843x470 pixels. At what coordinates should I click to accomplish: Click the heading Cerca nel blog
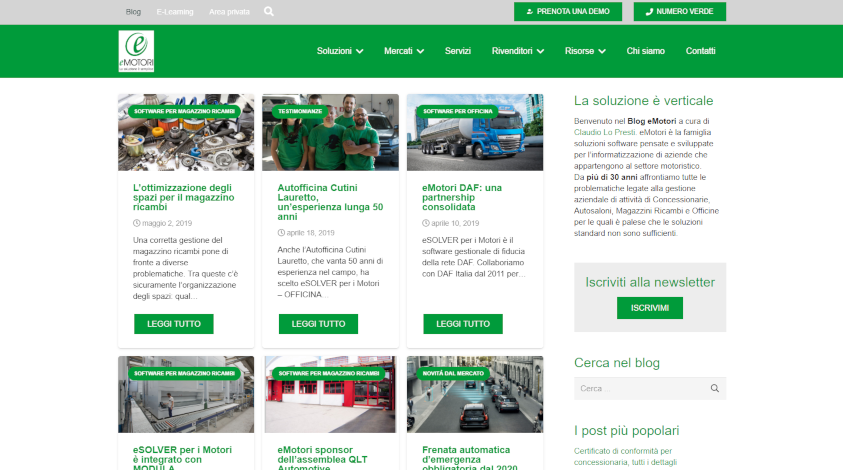(617, 363)
